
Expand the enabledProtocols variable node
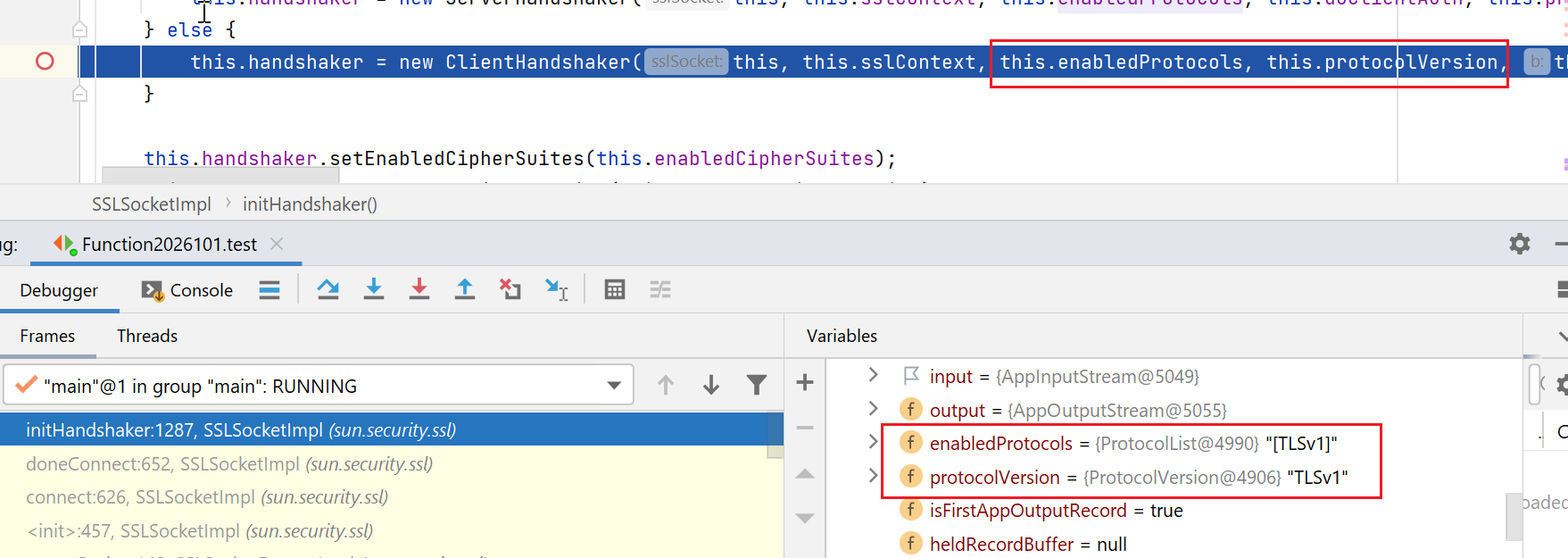click(x=873, y=442)
